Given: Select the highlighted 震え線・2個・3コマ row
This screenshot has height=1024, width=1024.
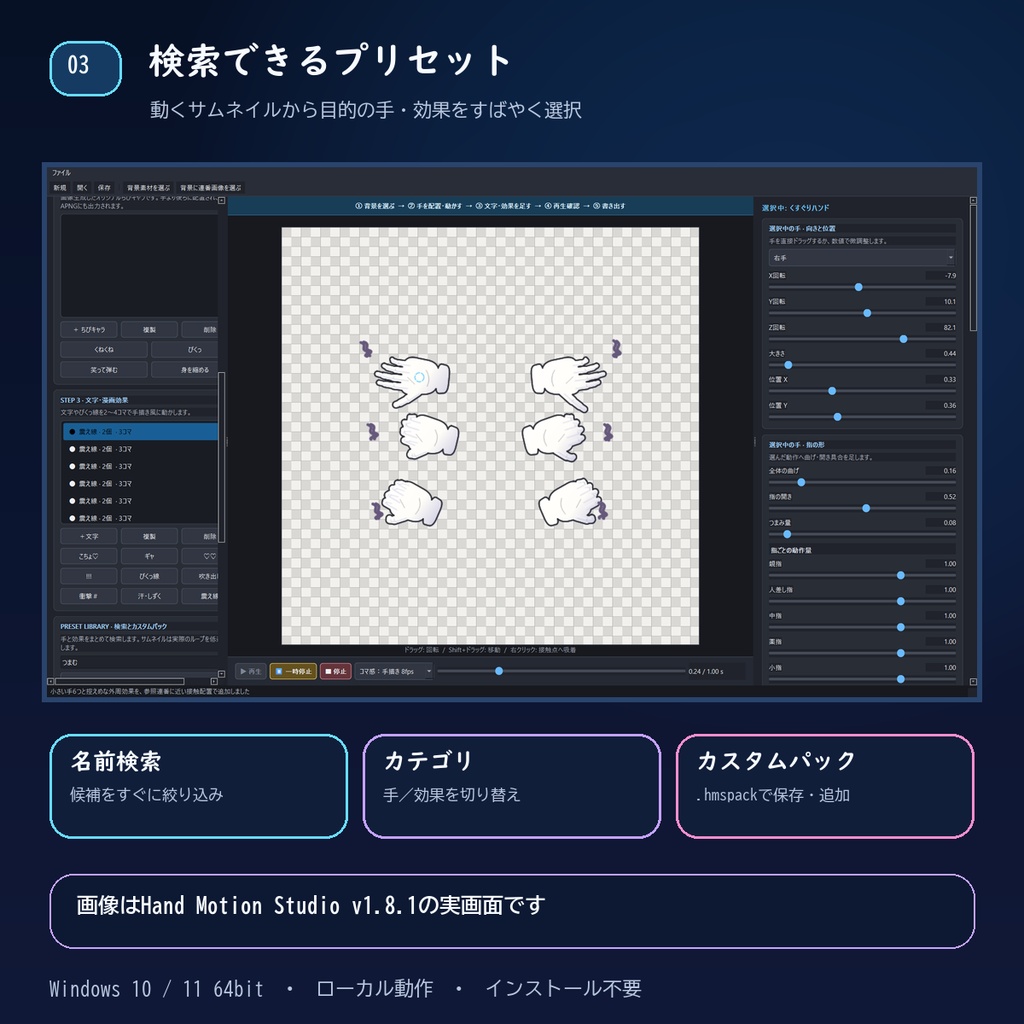Looking at the screenshot, I should click(x=140, y=432).
